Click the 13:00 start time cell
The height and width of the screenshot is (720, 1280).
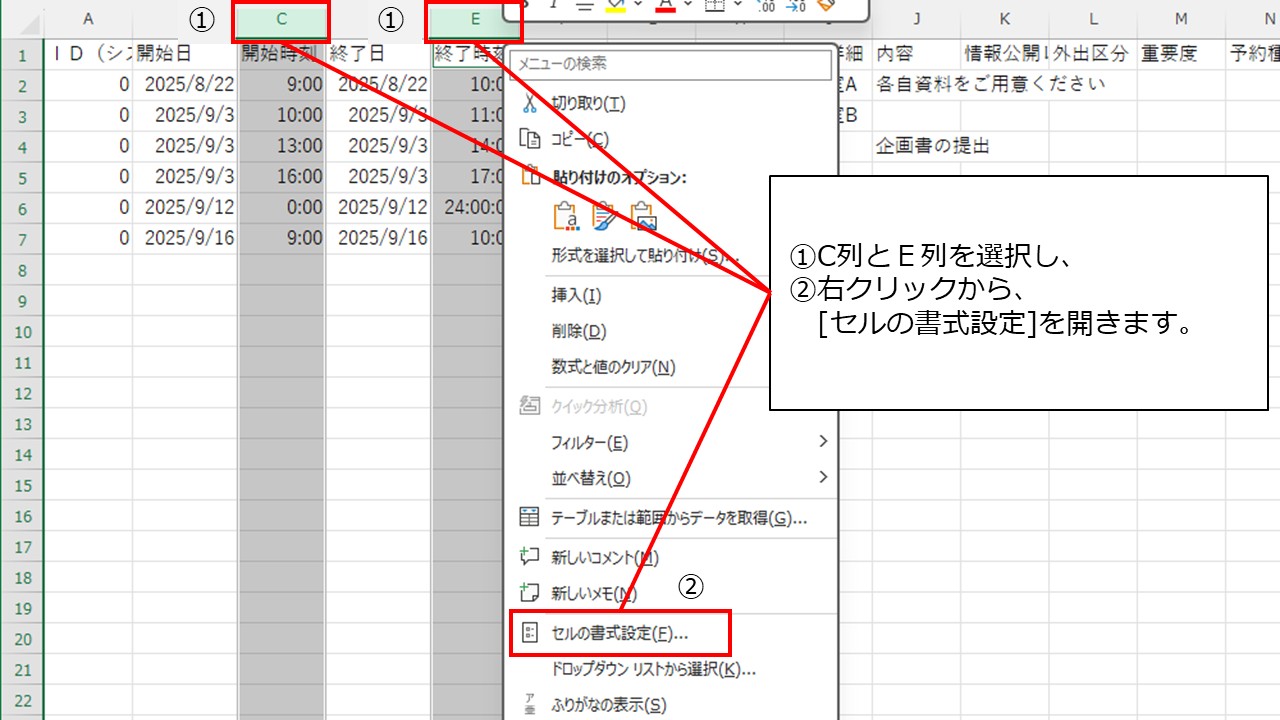click(x=281, y=147)
